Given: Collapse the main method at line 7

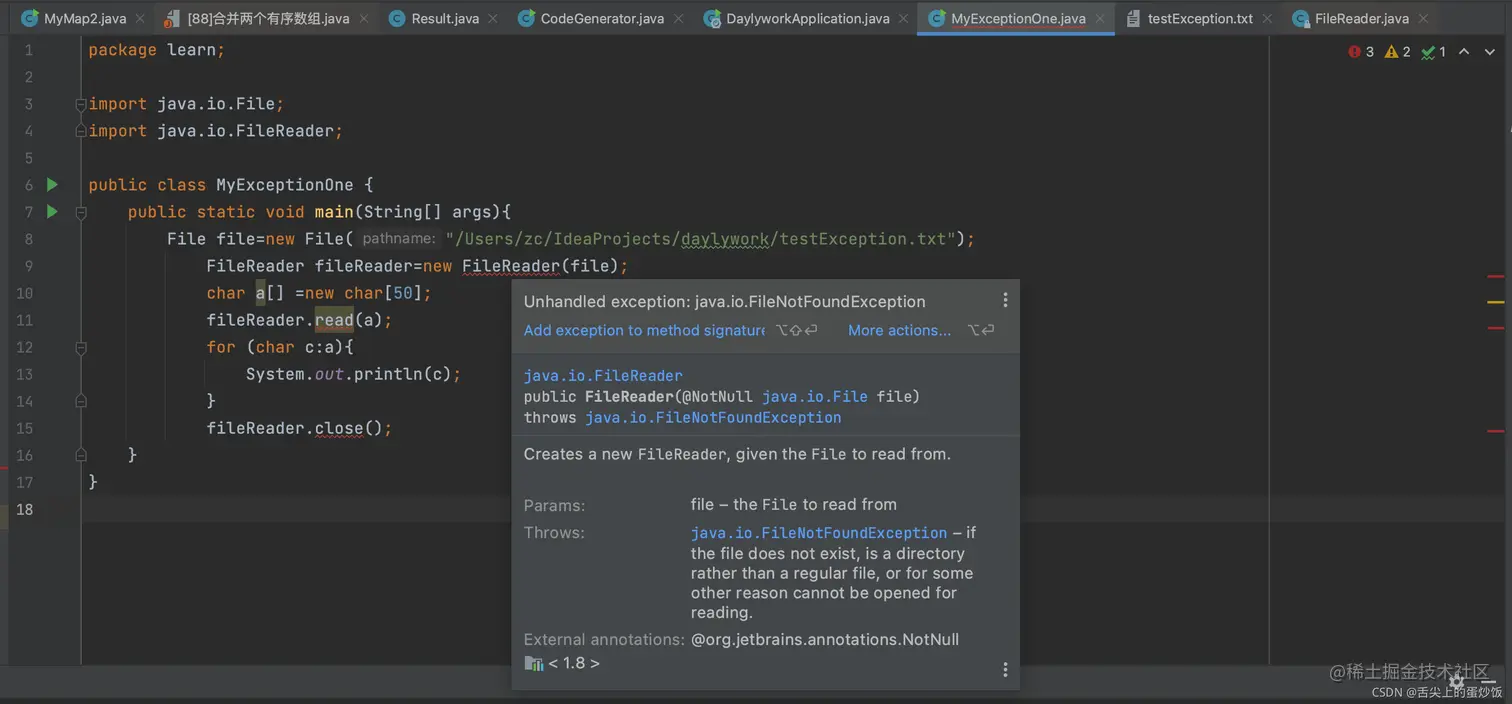Looking at the screenshot, I should coord(81,212).
